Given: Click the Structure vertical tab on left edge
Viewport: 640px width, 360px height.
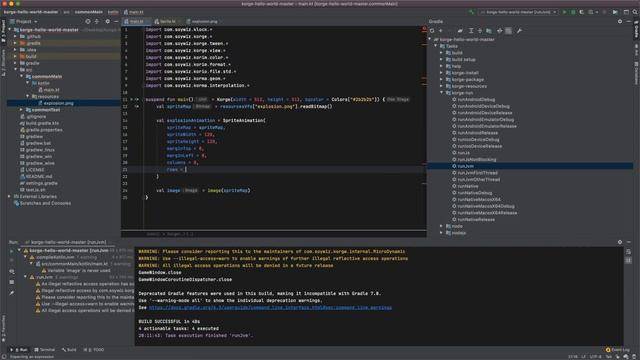Looking at the screenshot, I should click(3, 62).
